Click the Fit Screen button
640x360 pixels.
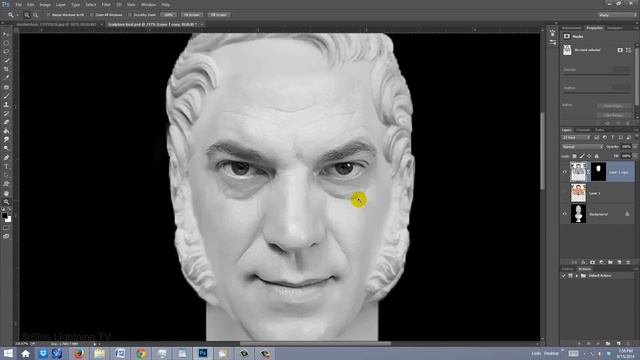pyautogui.click(x=191, y=15)
